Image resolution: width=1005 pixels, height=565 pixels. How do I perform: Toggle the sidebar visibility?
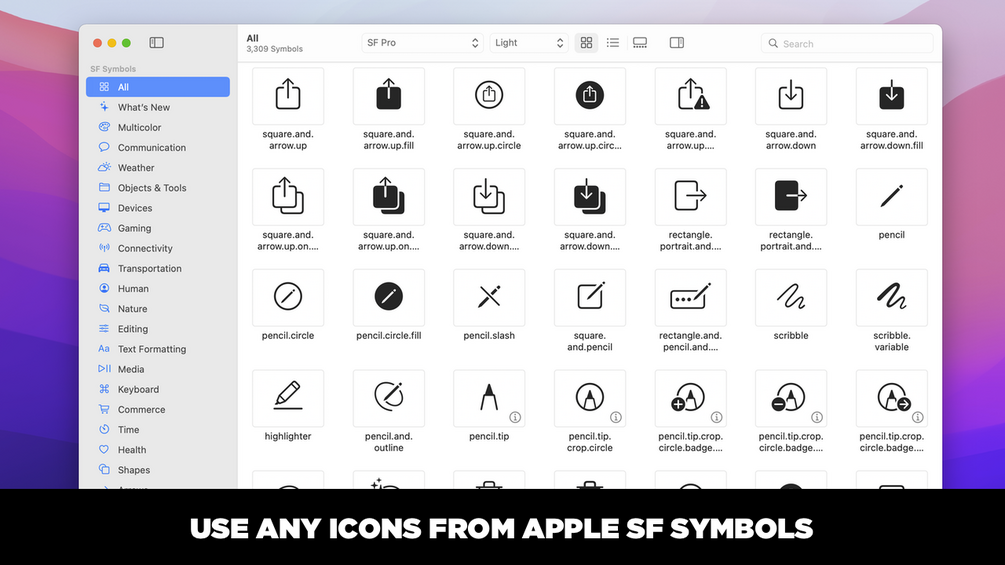[x=156, y=43]
